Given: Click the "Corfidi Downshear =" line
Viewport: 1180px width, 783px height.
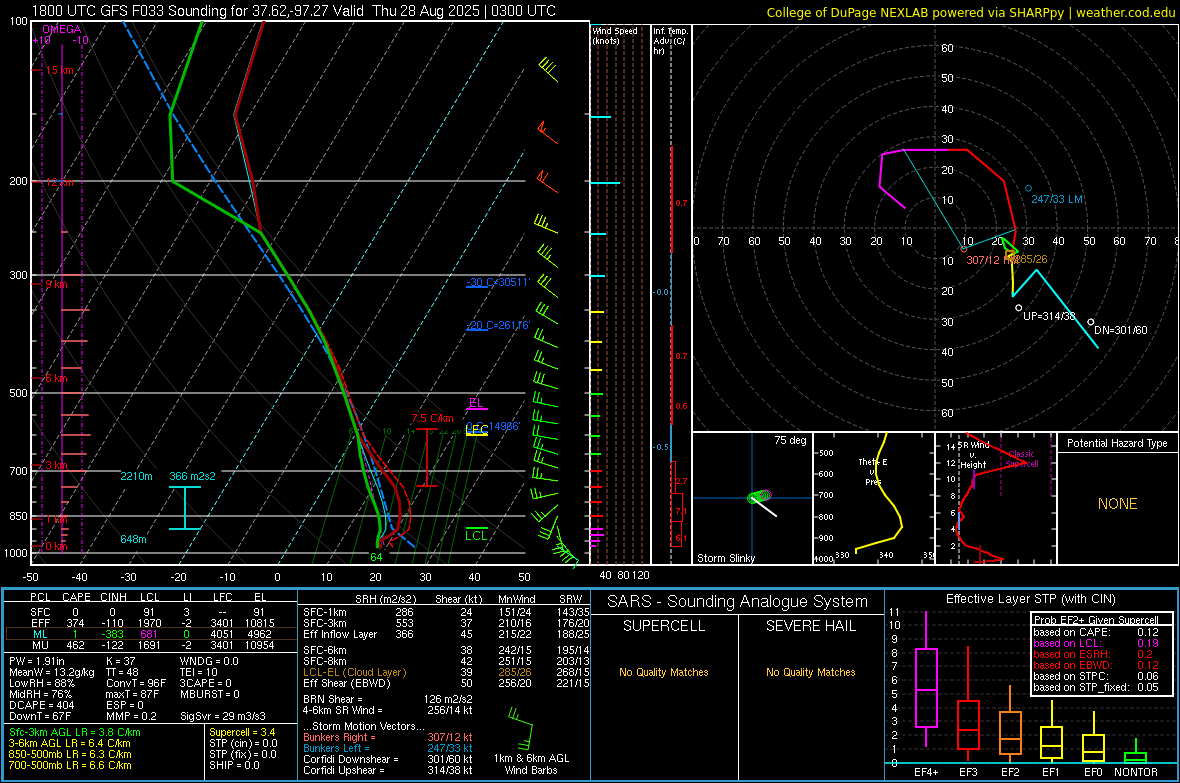Looking at the screenshot, I should point(388,760).
